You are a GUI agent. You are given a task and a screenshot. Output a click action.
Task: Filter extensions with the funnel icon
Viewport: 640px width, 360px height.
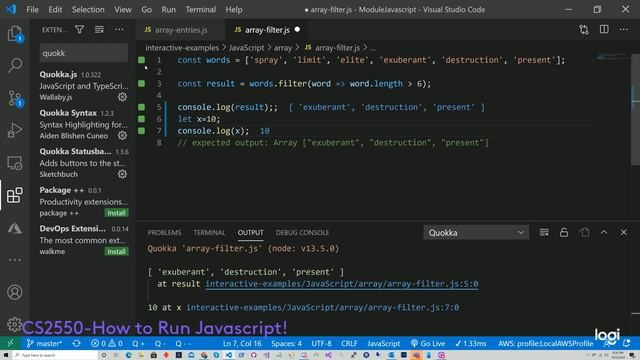[x=80, y=29]
